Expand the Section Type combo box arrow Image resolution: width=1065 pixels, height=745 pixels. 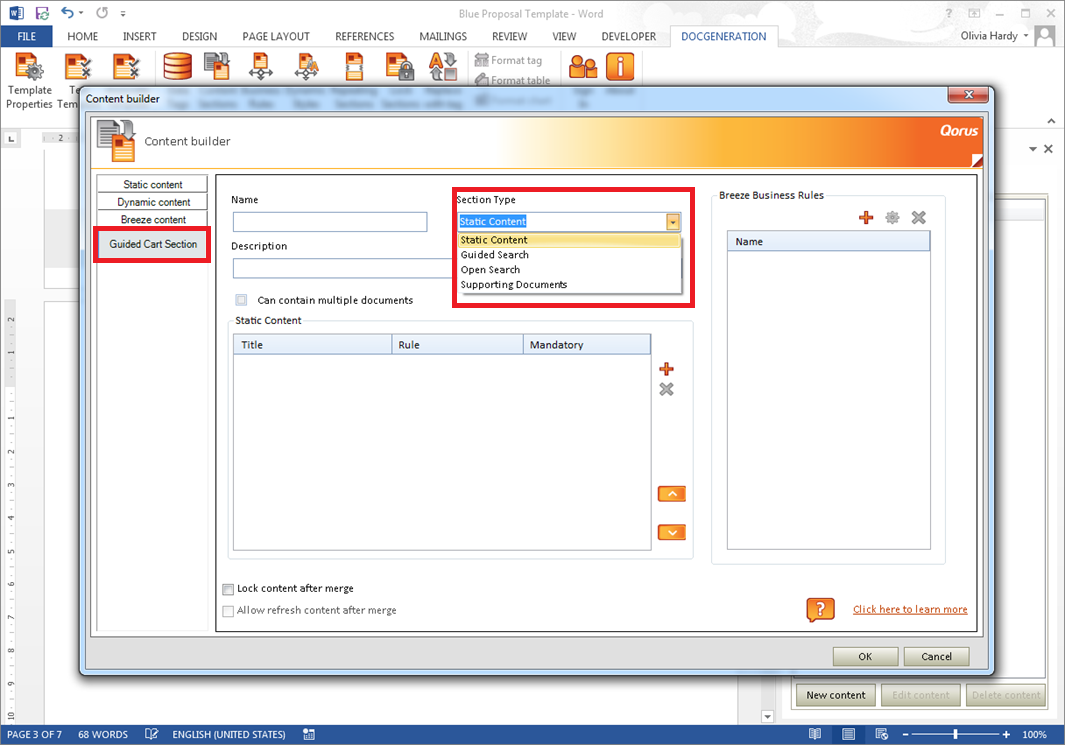pos(672,221)
